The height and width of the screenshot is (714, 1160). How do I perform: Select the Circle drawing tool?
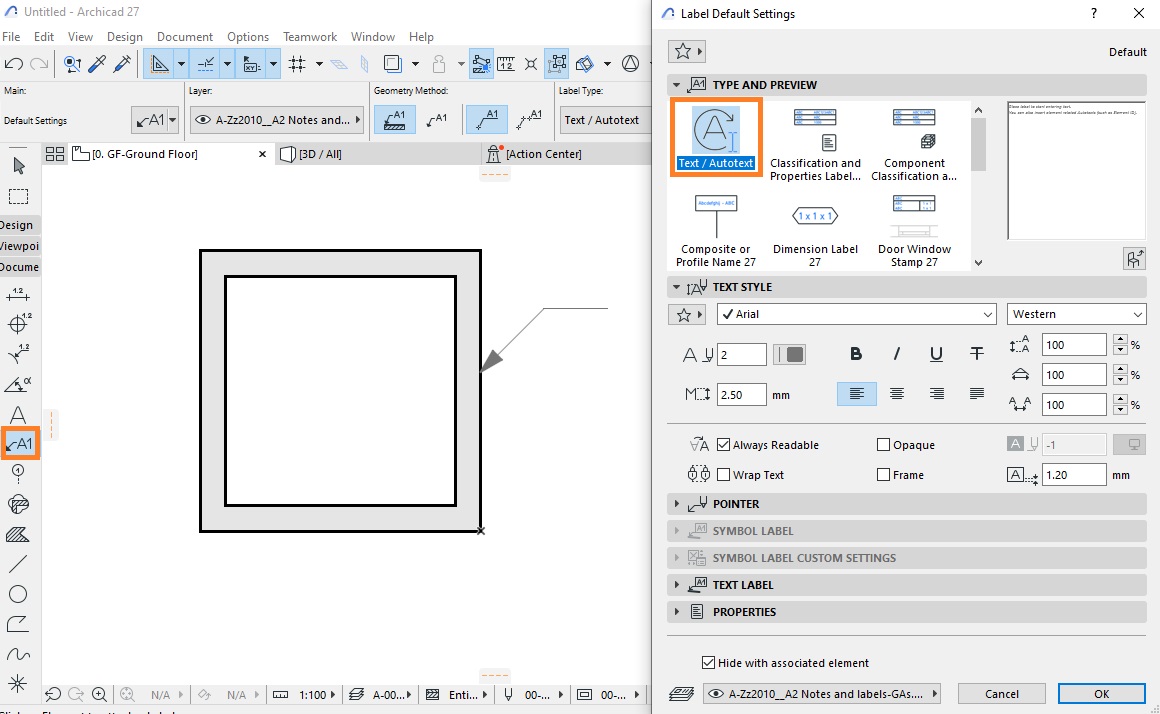point(18,594)
